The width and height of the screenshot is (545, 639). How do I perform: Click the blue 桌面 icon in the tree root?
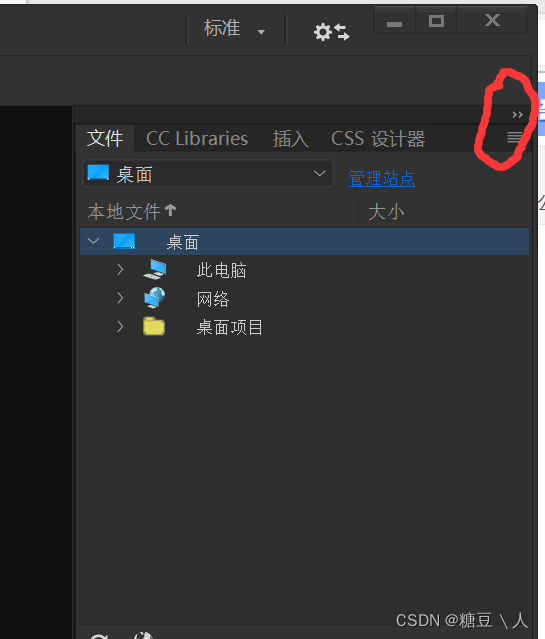tap(124, 241)
